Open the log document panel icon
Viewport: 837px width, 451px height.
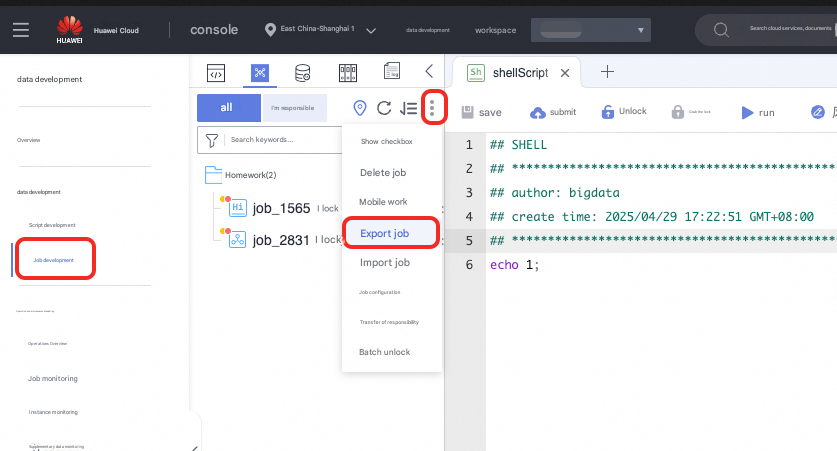pyautogui.click(x=392, y=71)
